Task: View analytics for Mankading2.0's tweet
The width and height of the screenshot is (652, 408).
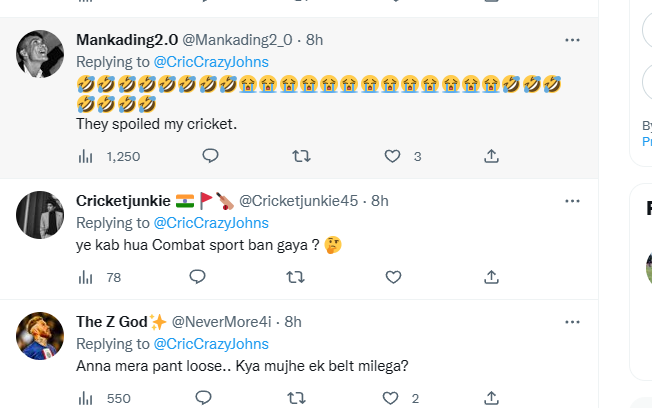Action: coord(86,156)
